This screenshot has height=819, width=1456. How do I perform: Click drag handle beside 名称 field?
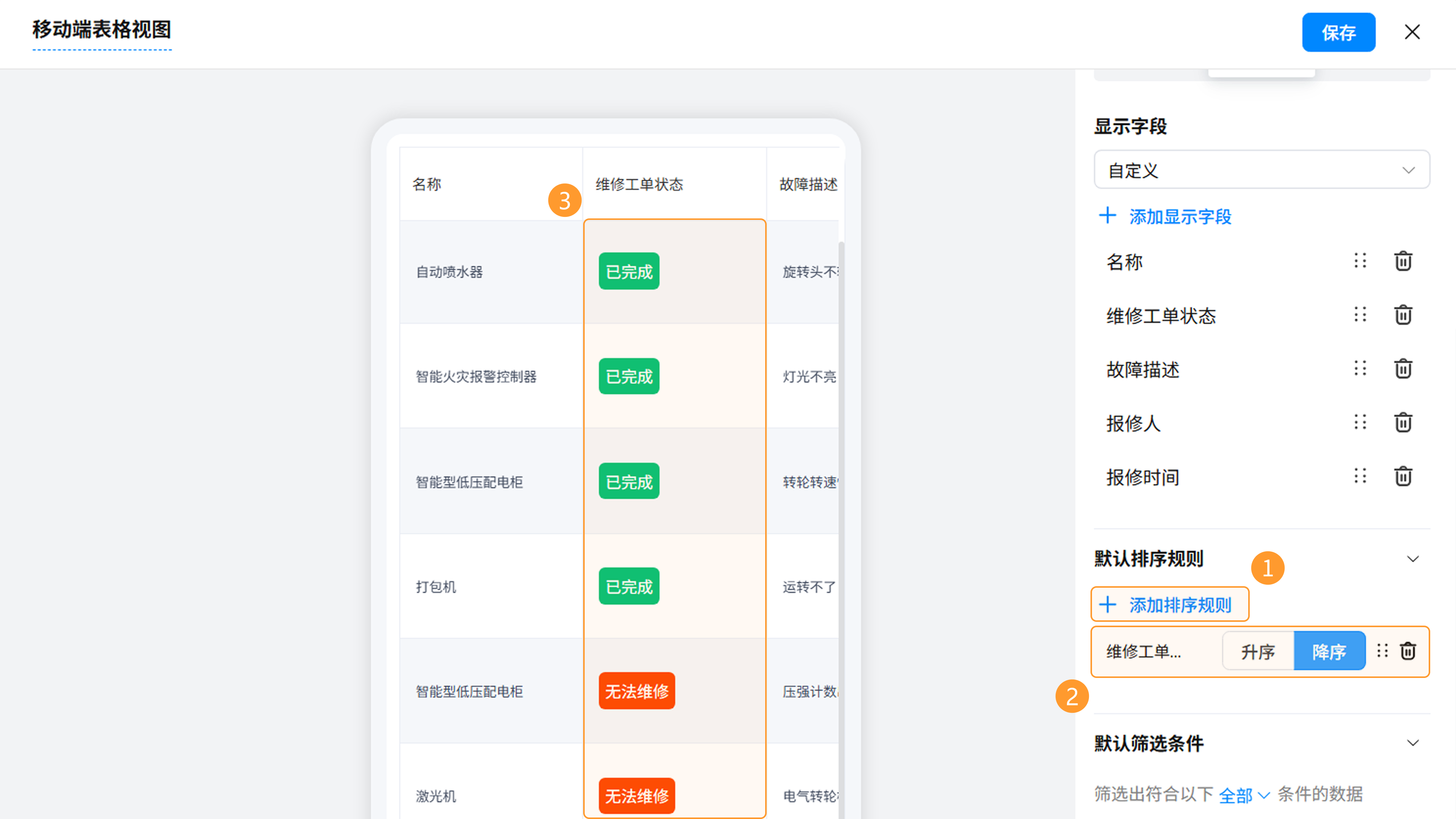pyautogui.click(x=1360, y=261)
